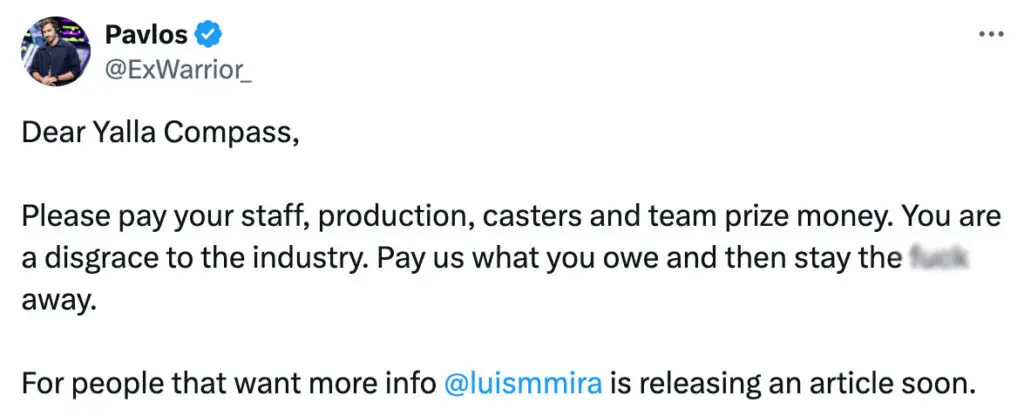Click the greeting 'Dear Yalla Compass,'
The height and width of the screenshot is (416, 1024).
(160, 133)
